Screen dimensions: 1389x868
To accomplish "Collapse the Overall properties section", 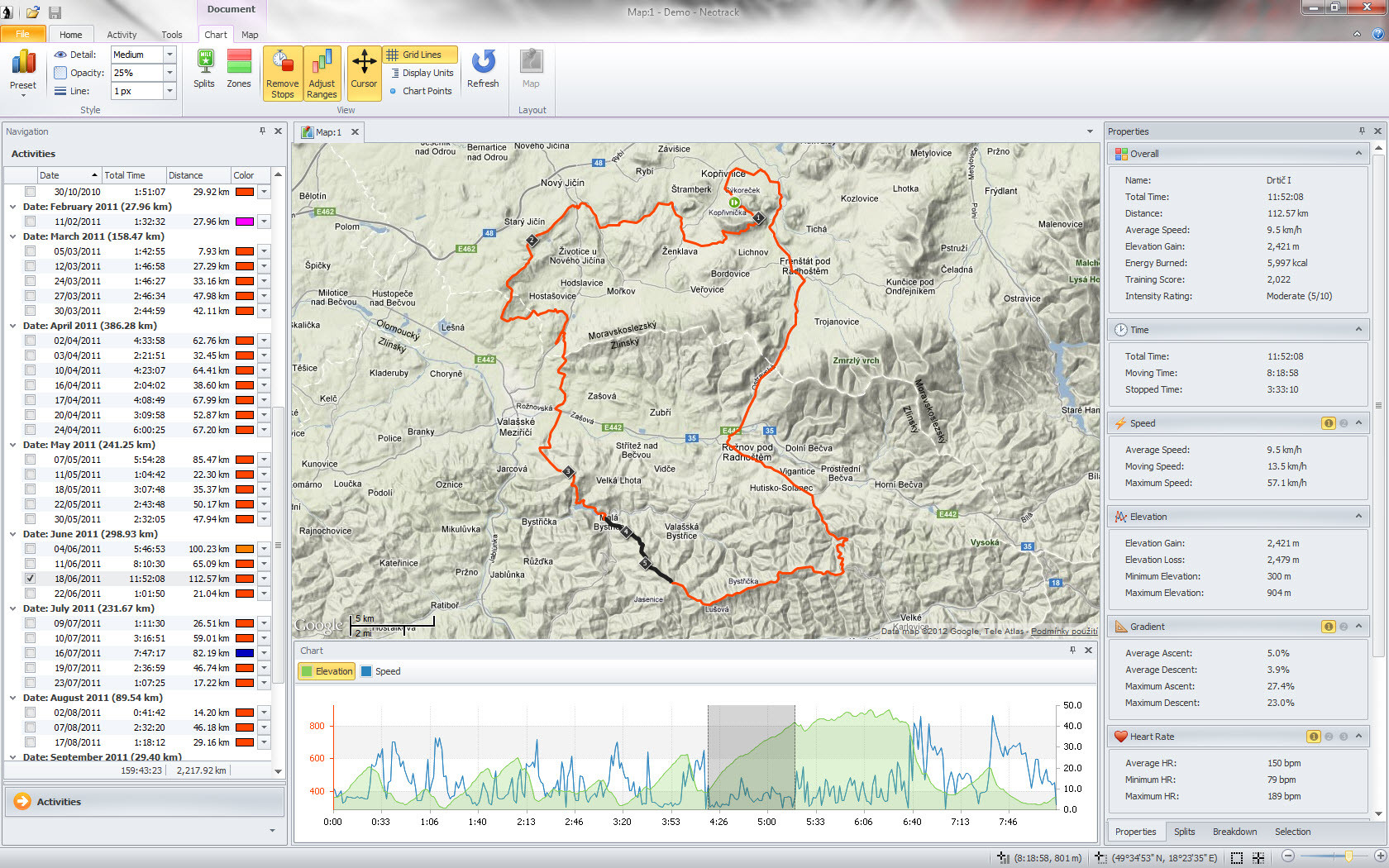I will coord(1358,153).
